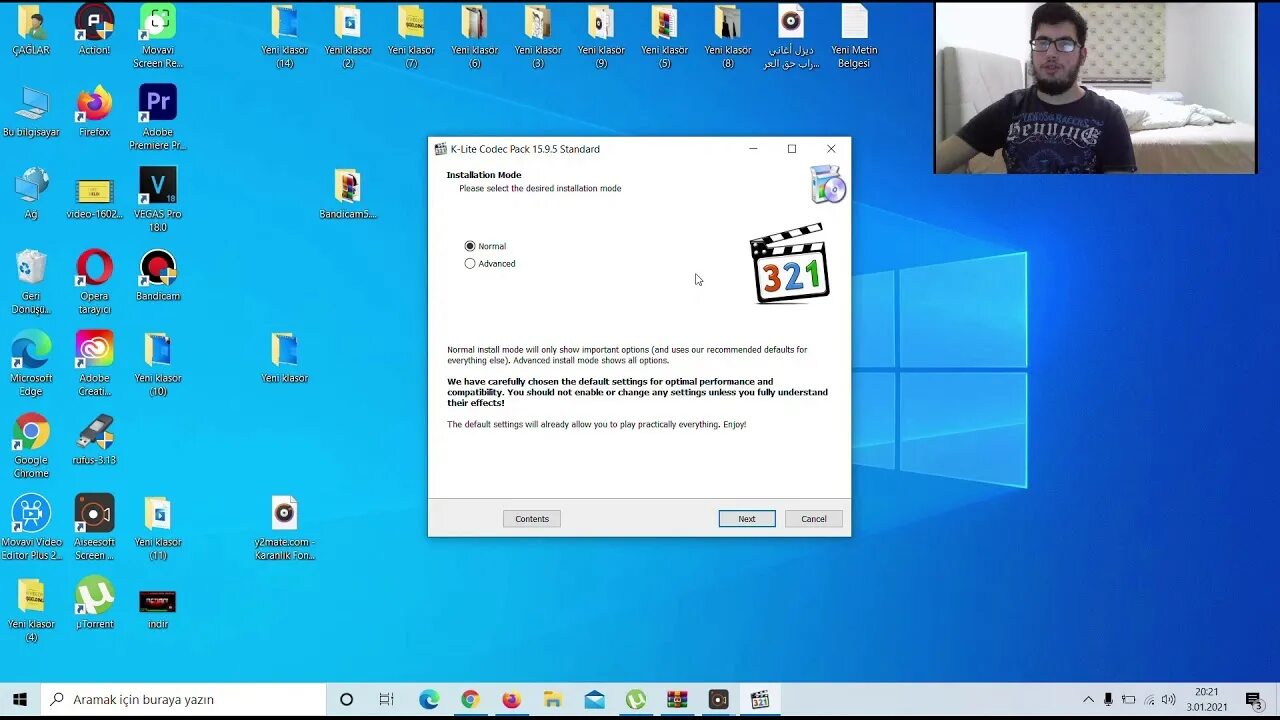Open Microsoft Edge desktop shortcut
This screenshot has width=1280, height=720.
[31, 364]
